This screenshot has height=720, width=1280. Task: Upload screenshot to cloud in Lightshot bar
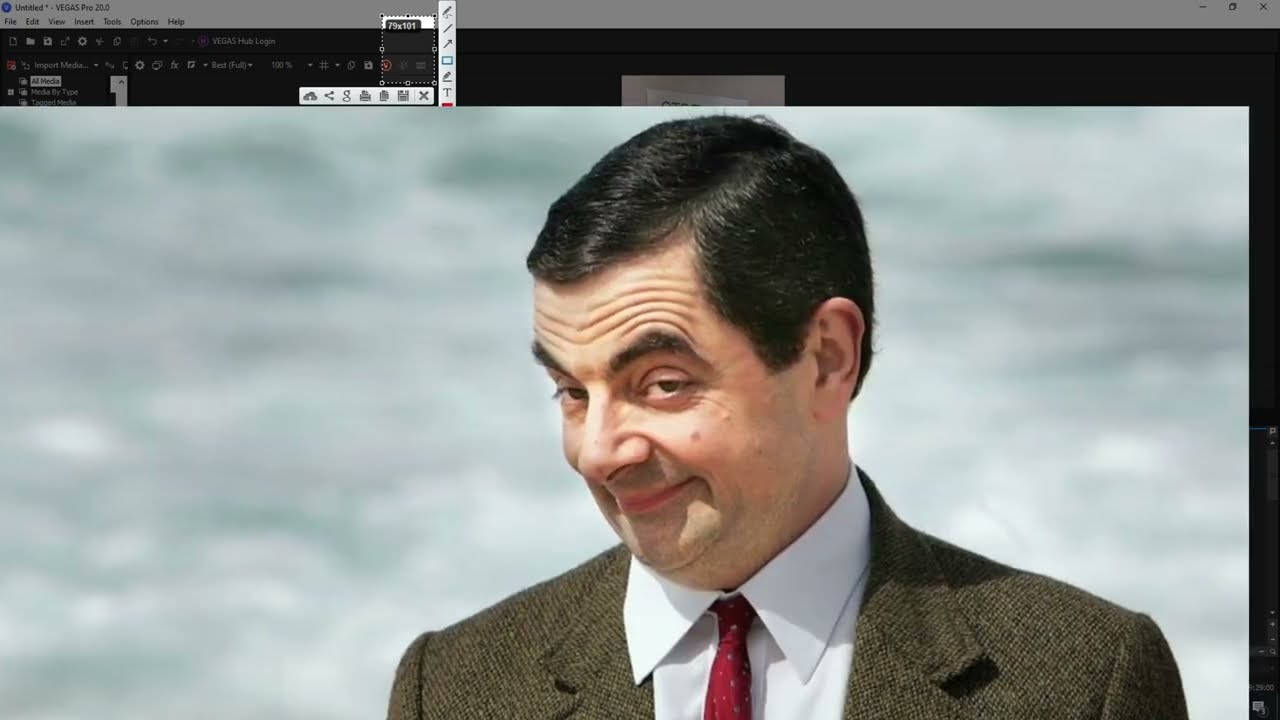pyautogui.click(x=310, y=96)
